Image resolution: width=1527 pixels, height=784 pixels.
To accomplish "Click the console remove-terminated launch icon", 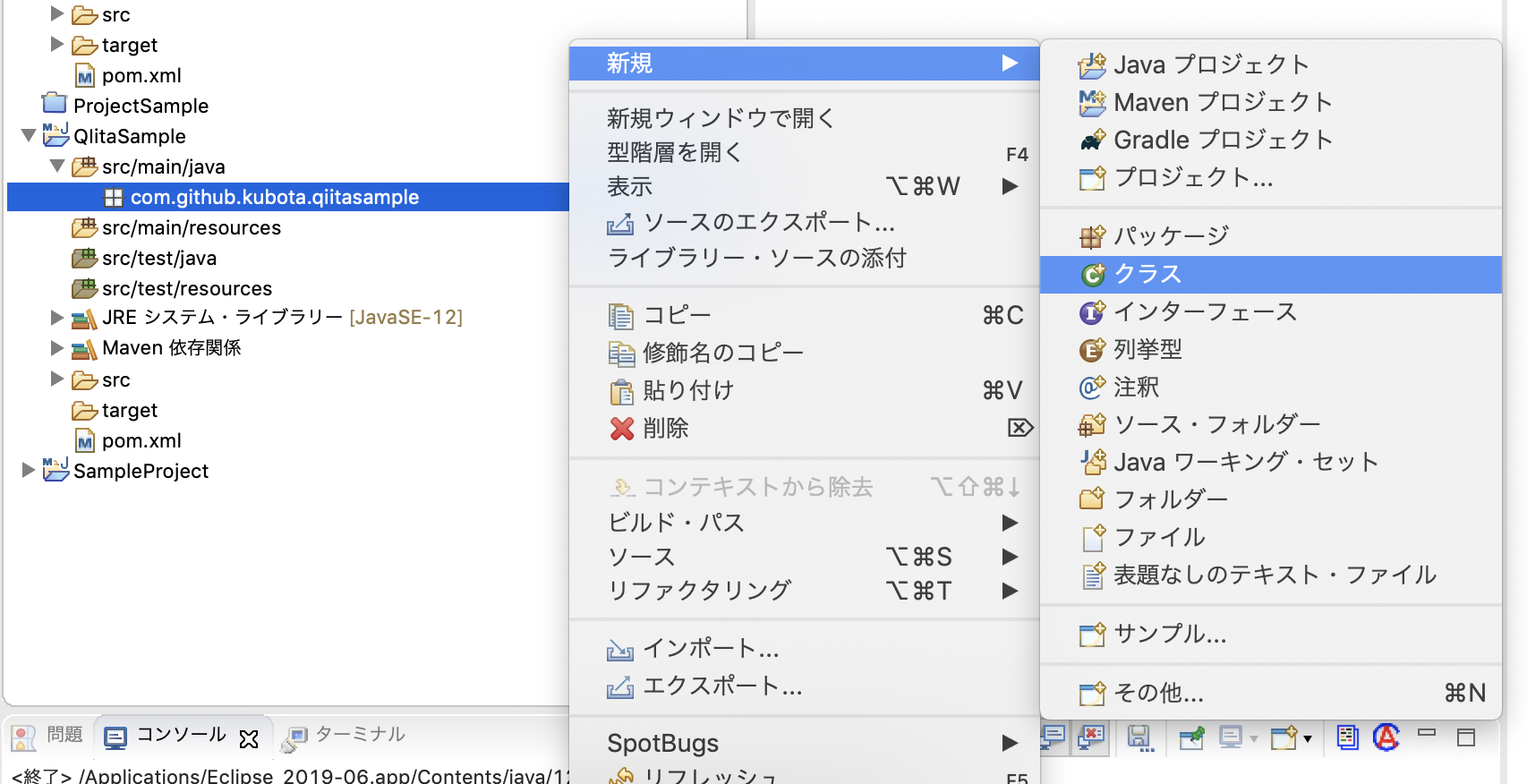I will pos(1091,737).
